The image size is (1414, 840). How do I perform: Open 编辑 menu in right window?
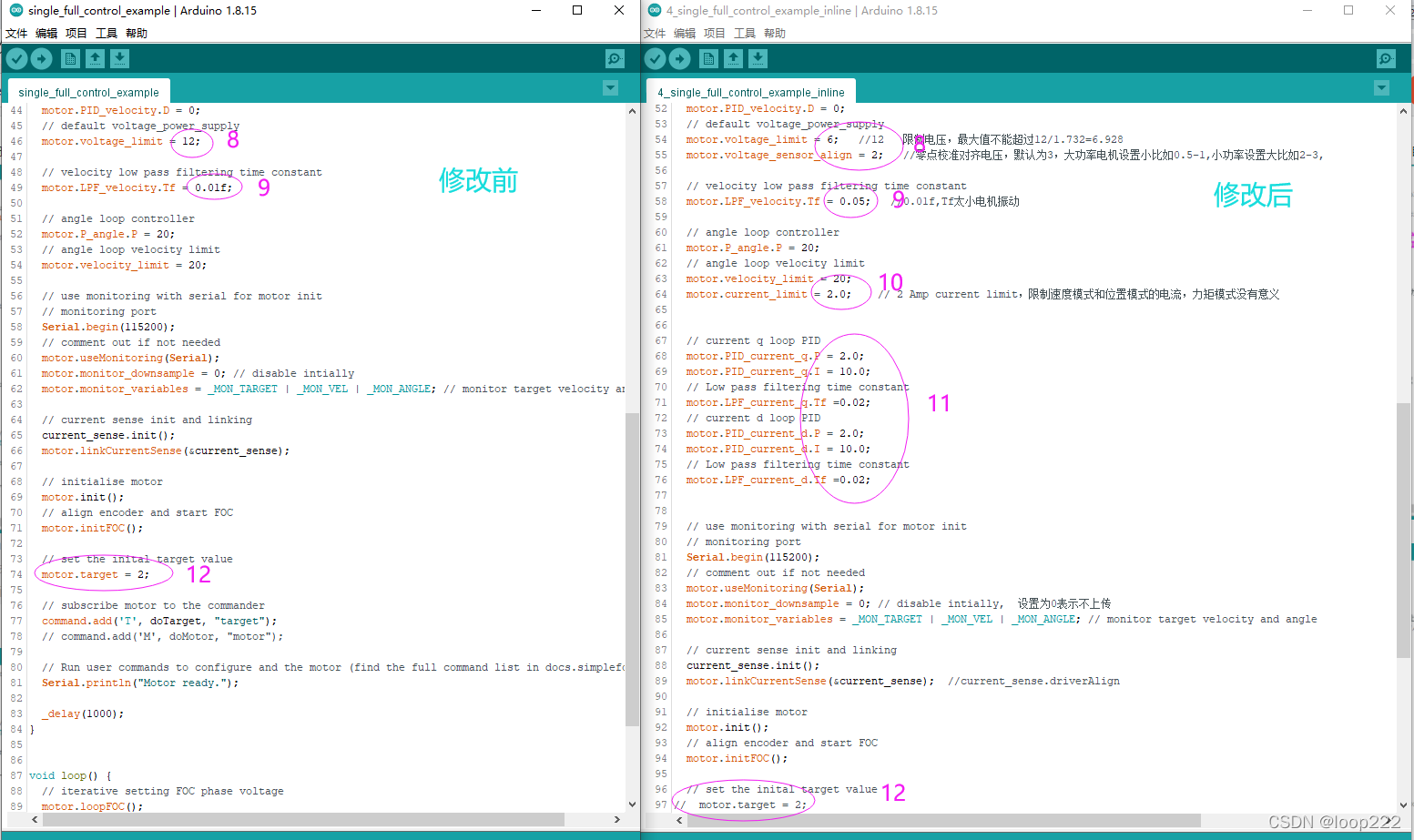685,34
